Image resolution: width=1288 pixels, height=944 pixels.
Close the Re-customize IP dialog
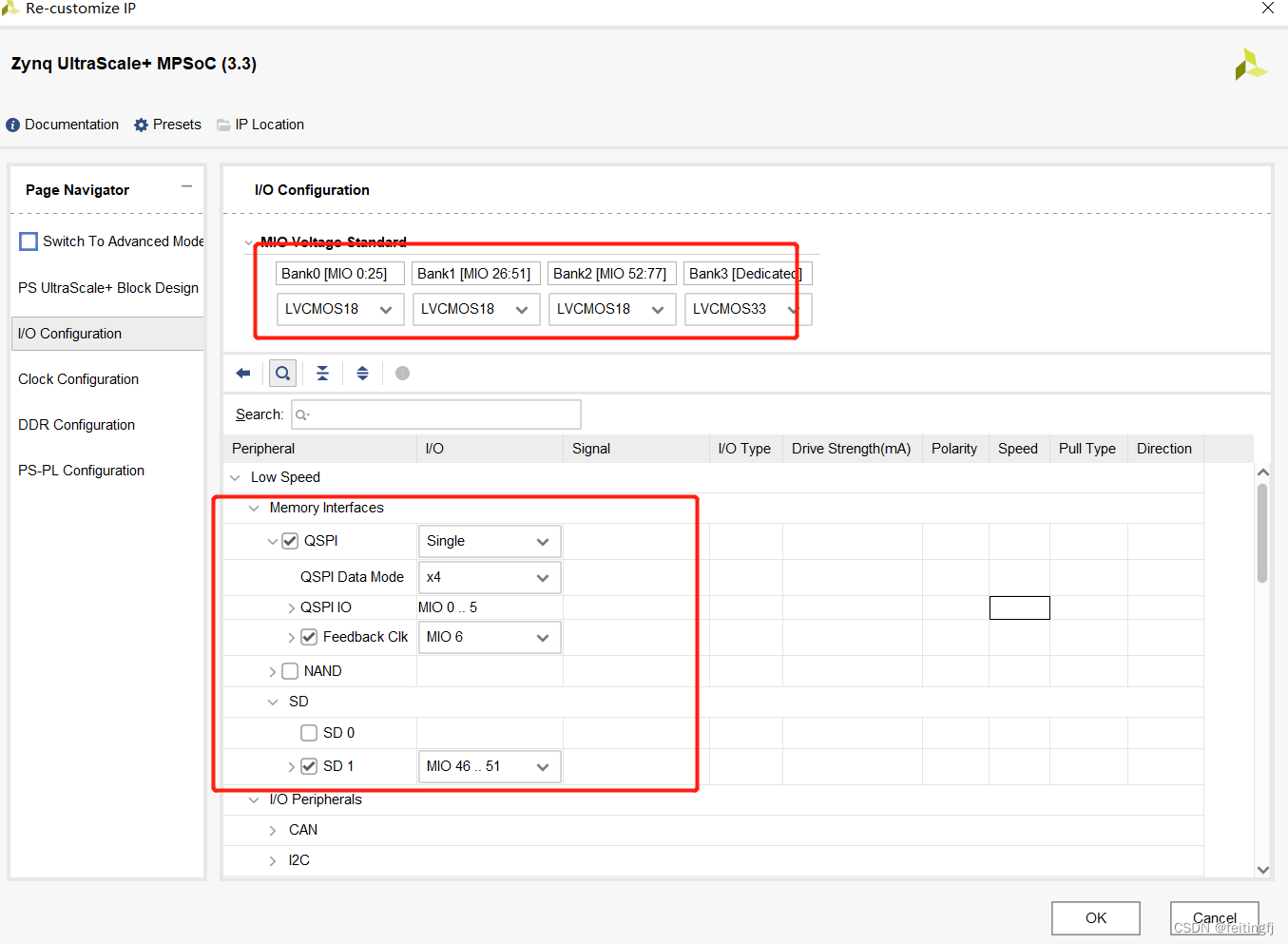1267,9
